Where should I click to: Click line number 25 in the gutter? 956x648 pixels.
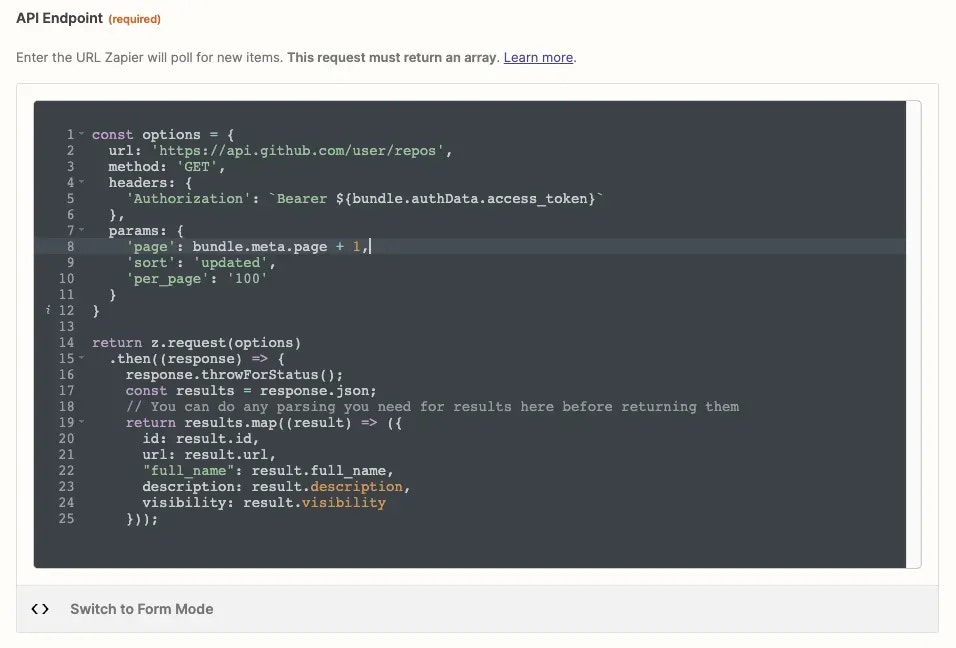66,519
